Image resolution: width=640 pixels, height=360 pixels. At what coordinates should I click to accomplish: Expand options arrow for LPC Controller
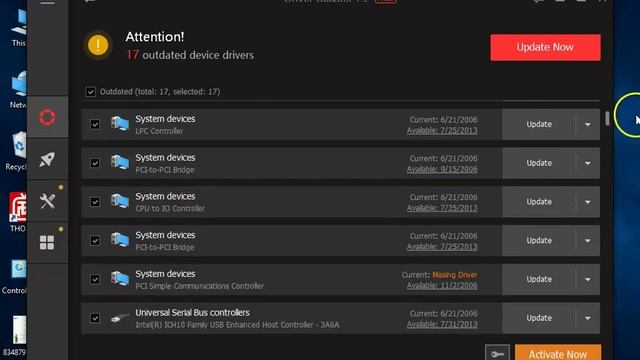[588, 124]
